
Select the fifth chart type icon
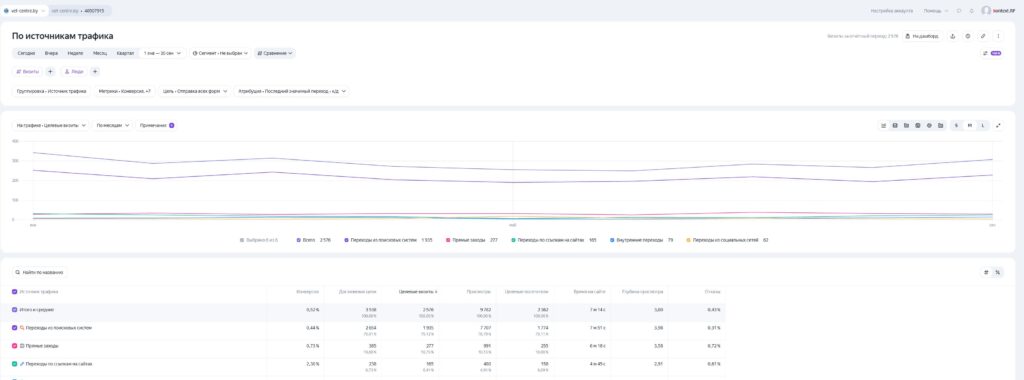(x=929, y=125)
